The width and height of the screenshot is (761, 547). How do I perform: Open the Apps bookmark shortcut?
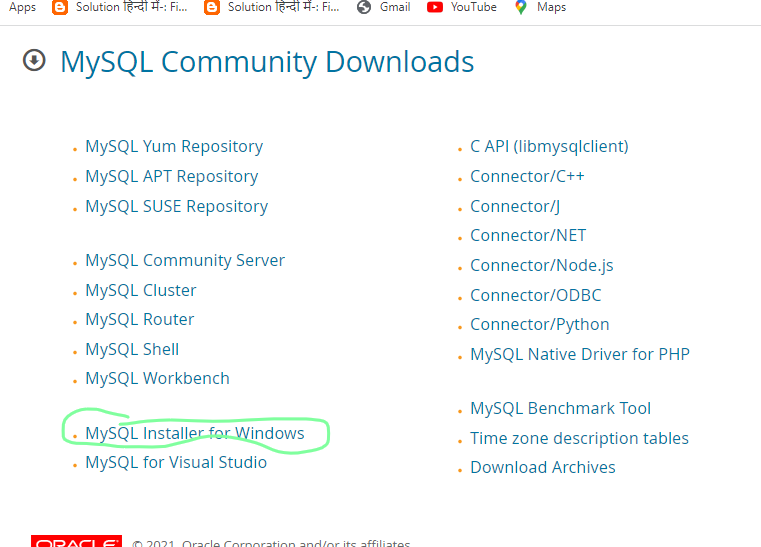click(x=22, y=7)
